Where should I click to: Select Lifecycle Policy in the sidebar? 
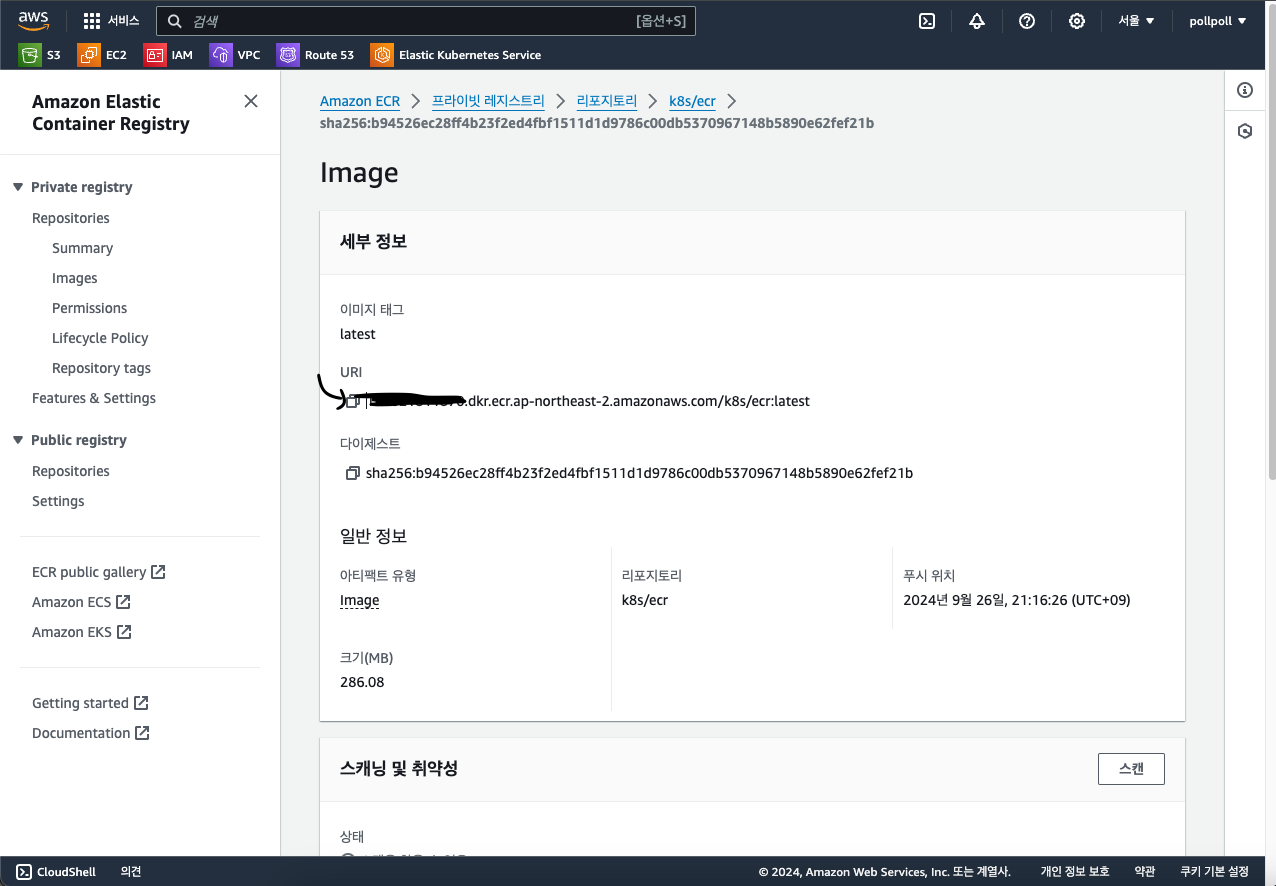coord(100,338)
